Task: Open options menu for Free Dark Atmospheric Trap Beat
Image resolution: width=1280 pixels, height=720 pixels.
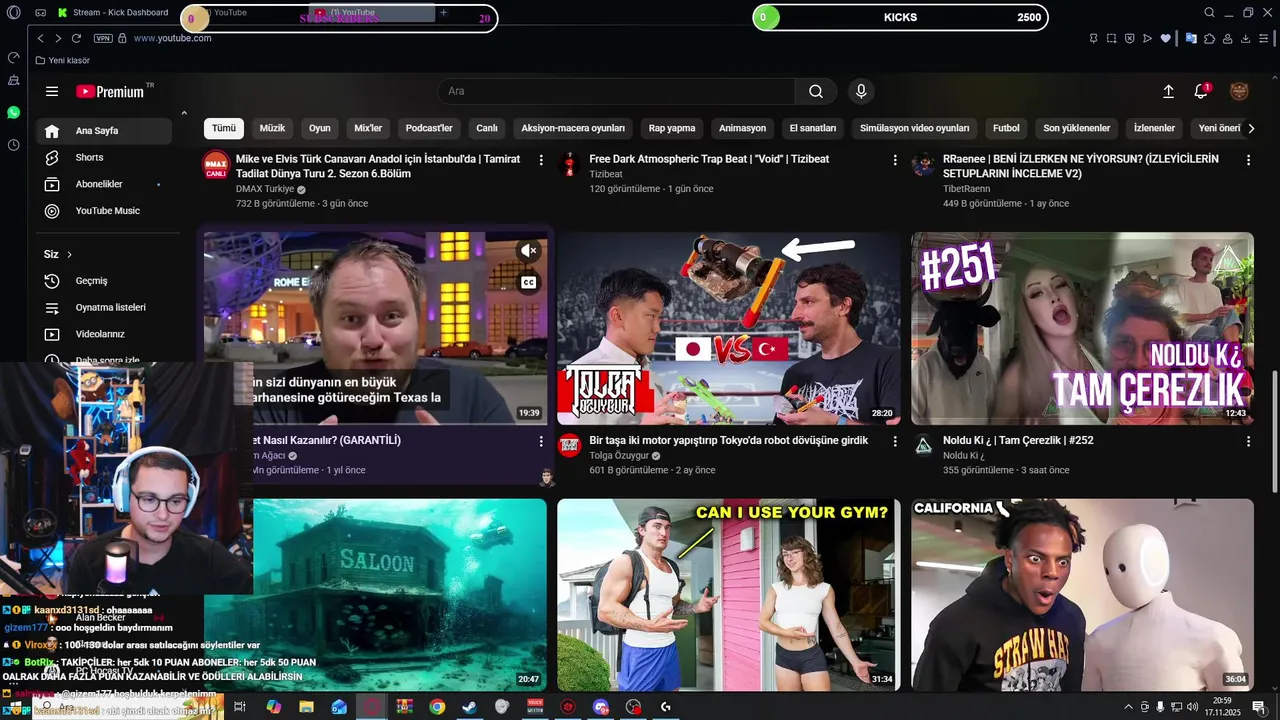Action: click(895, 160)
